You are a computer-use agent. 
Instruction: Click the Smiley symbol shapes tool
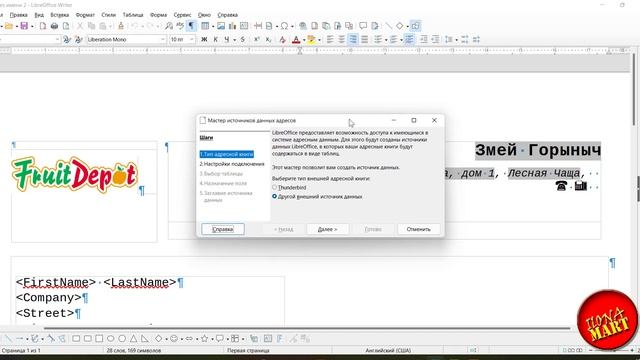[x=174, y=339]
